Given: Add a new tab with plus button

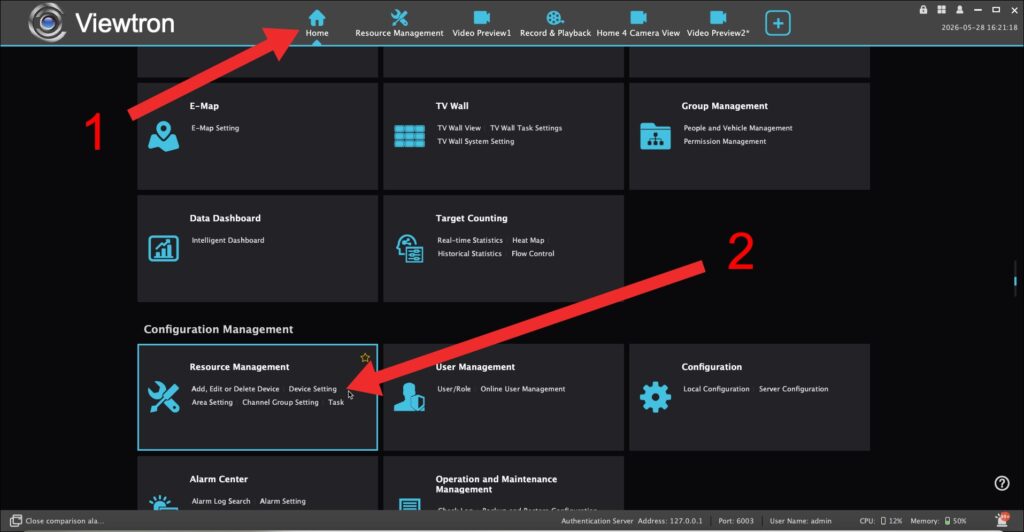Looking at the screenshot, I should tap(777, 23).
